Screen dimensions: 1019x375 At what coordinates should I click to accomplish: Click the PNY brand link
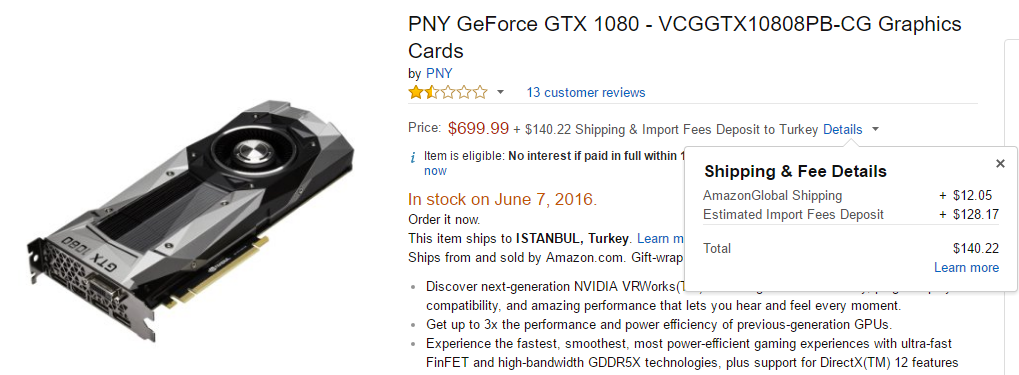point(439,73)
